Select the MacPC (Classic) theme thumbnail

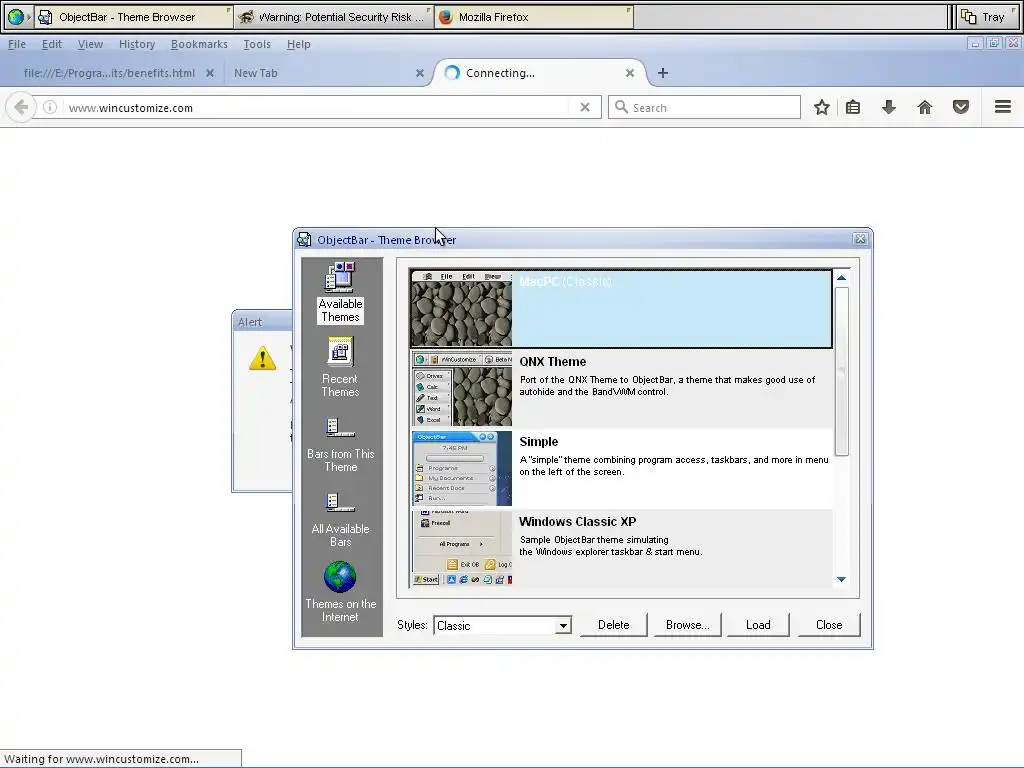[x=462, y=309]
